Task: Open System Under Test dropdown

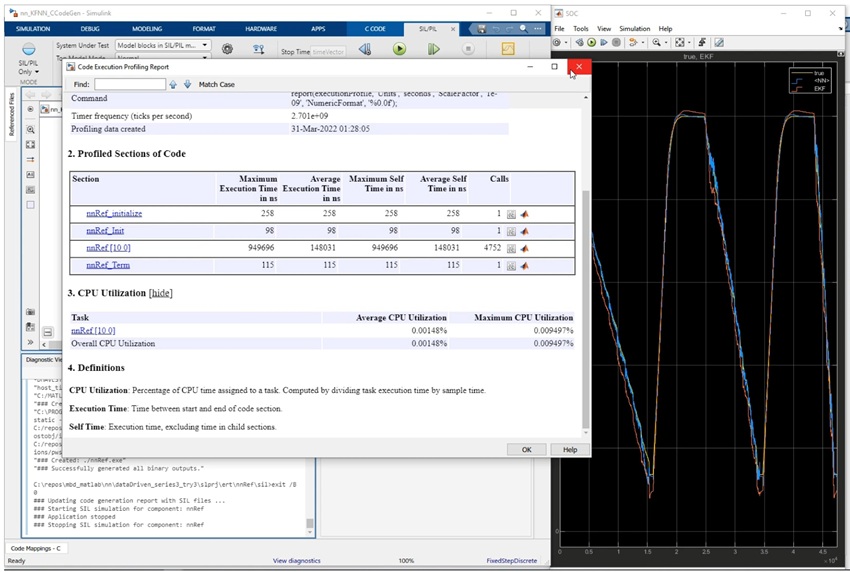Action: click(162, 45)
